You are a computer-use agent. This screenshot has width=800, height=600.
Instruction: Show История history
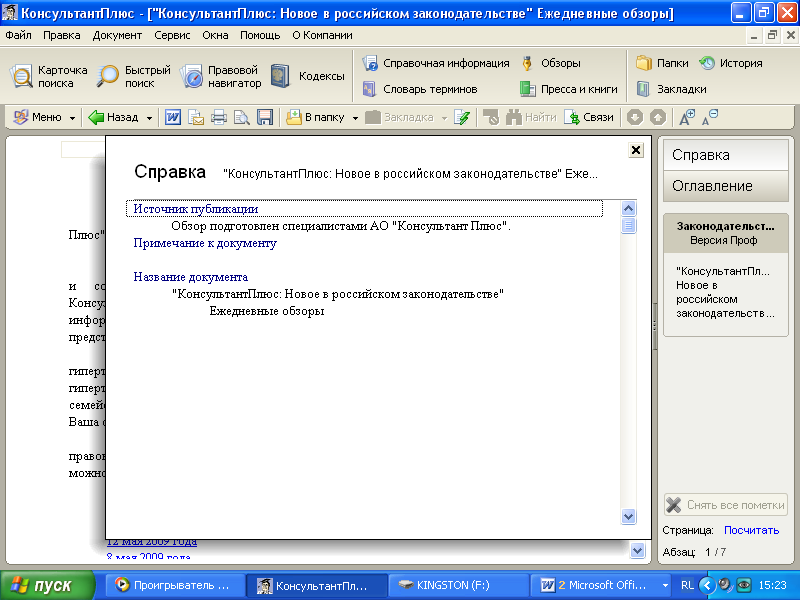tap(731, 63)
